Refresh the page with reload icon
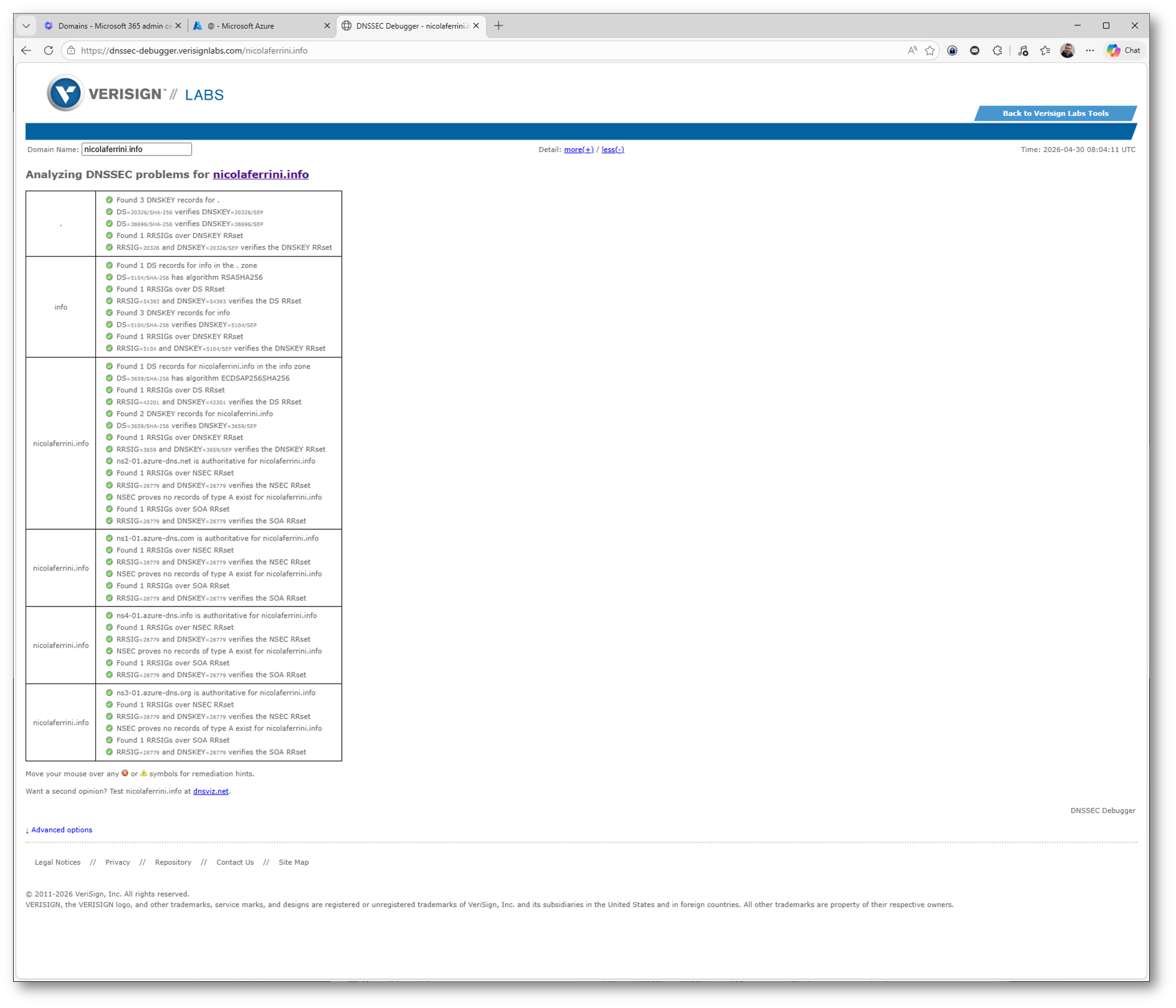The width and height of the screenshot is (1176, 1008). point(49,51)
